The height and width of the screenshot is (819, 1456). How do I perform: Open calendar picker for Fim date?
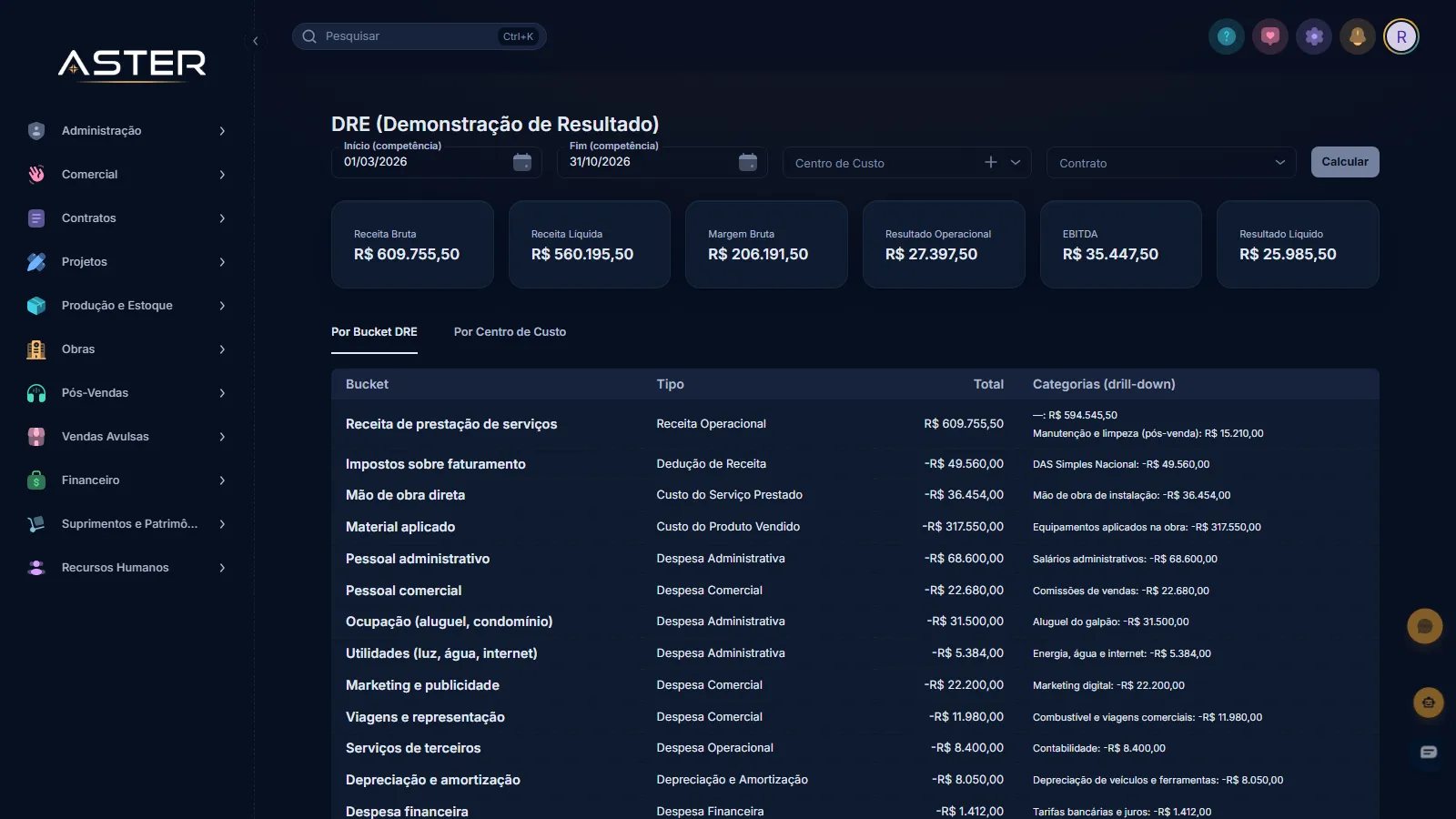click(x=748, y=162)
